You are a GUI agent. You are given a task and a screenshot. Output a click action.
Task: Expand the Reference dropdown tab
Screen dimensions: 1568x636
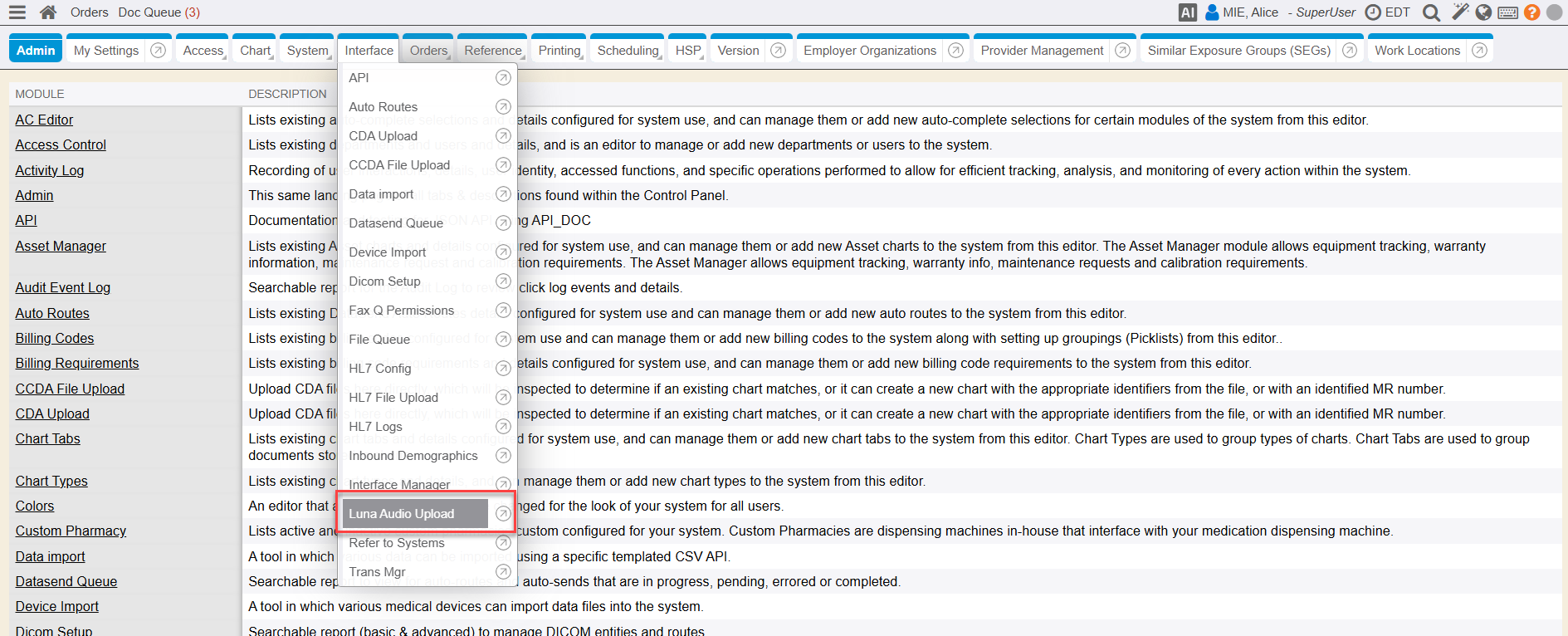pyautogui.click(x=492, y=51)
